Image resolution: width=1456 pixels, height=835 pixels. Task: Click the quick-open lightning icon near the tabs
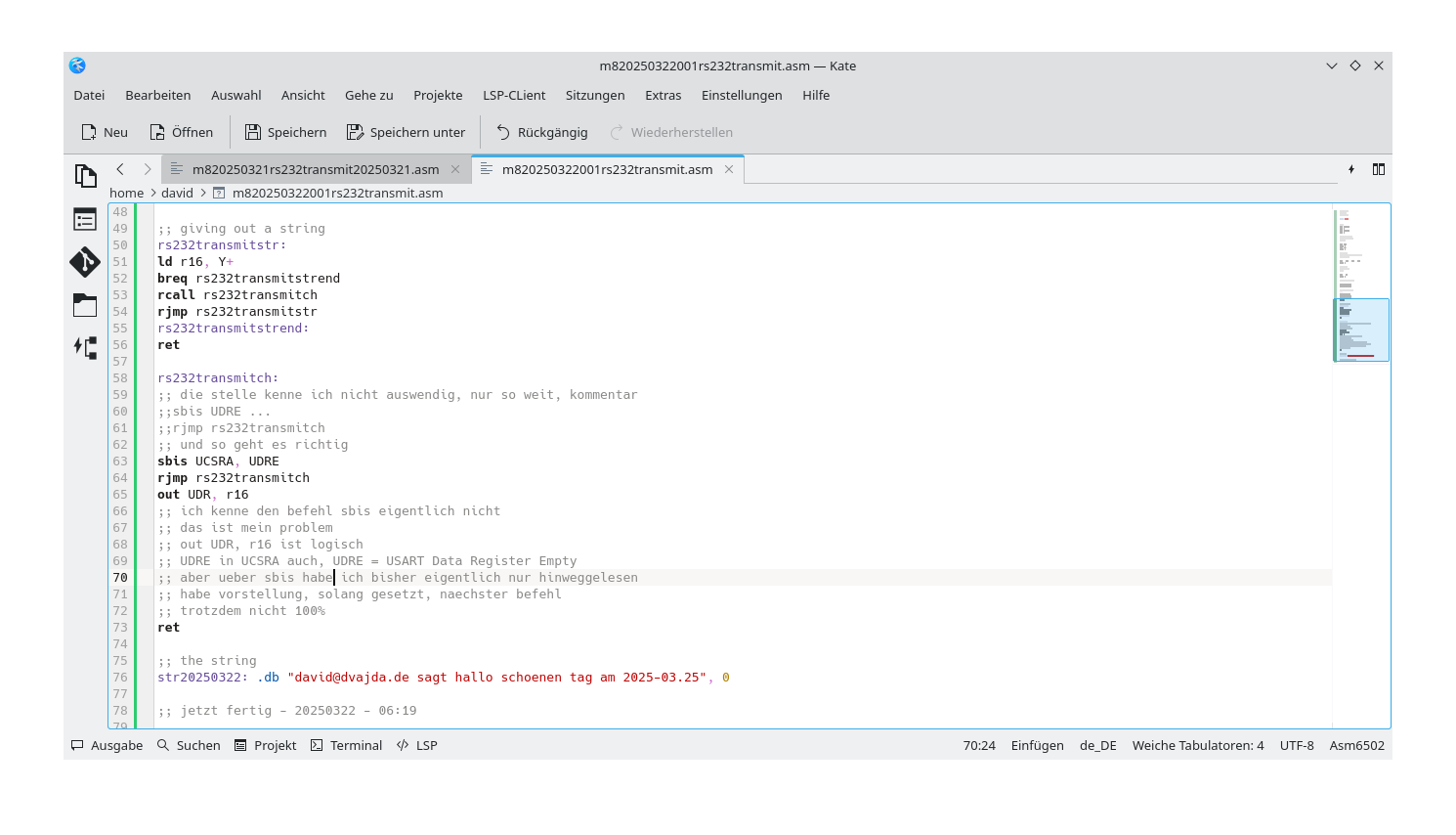point(1351,168)
